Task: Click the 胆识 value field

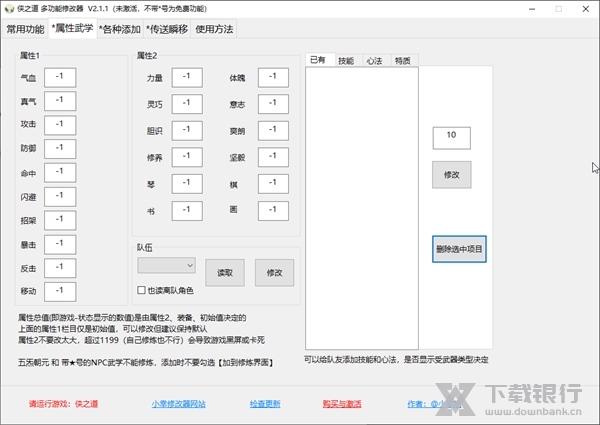Action: tap(187, 131)
